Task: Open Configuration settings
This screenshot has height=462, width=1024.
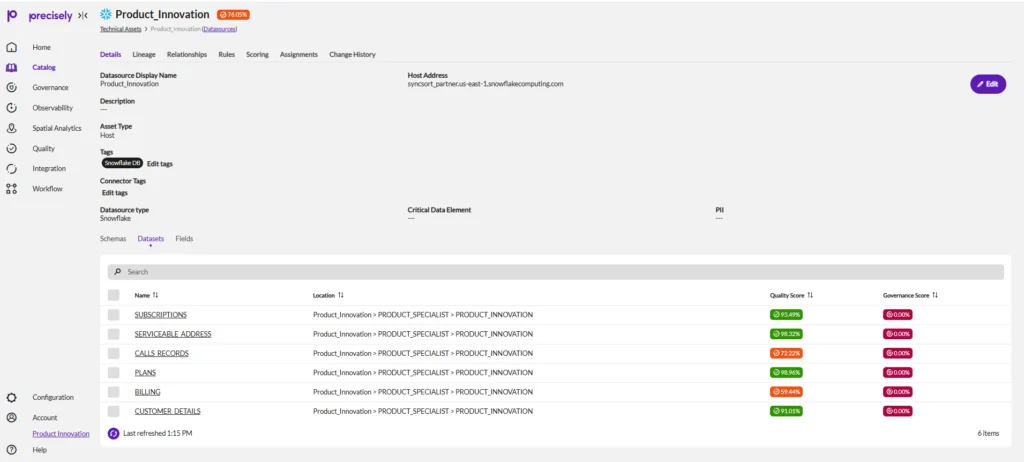Action: [53, 397]
